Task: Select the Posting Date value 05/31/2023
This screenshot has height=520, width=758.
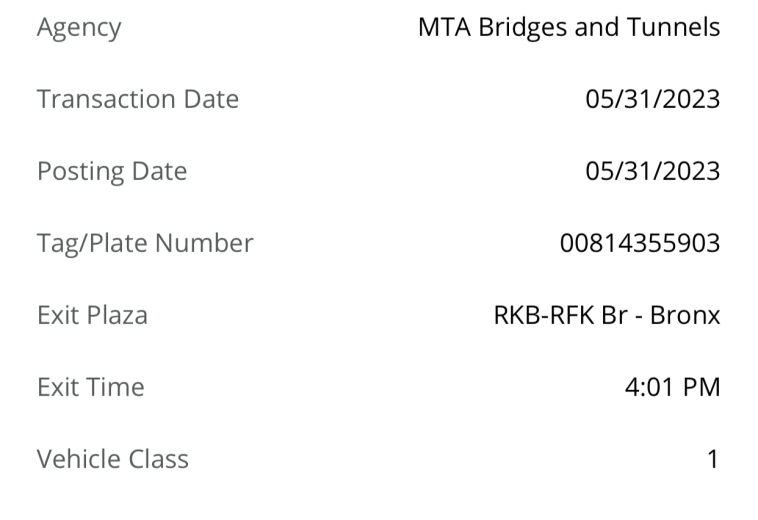Action: click(653, 171)
